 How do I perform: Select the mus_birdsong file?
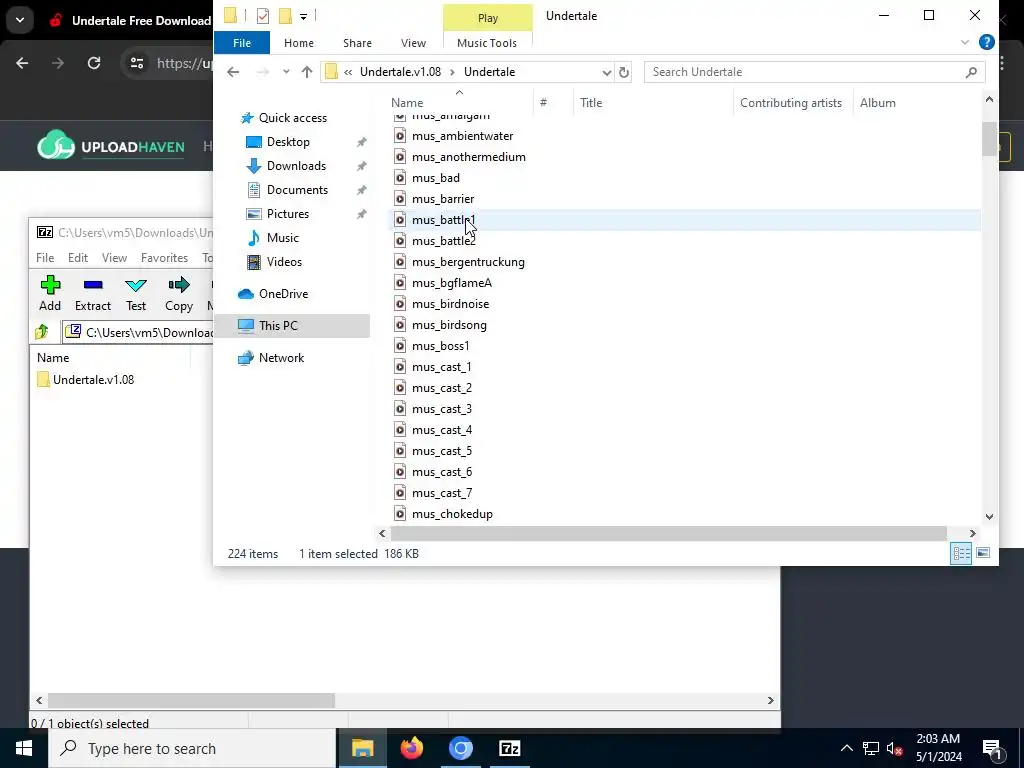449,325
